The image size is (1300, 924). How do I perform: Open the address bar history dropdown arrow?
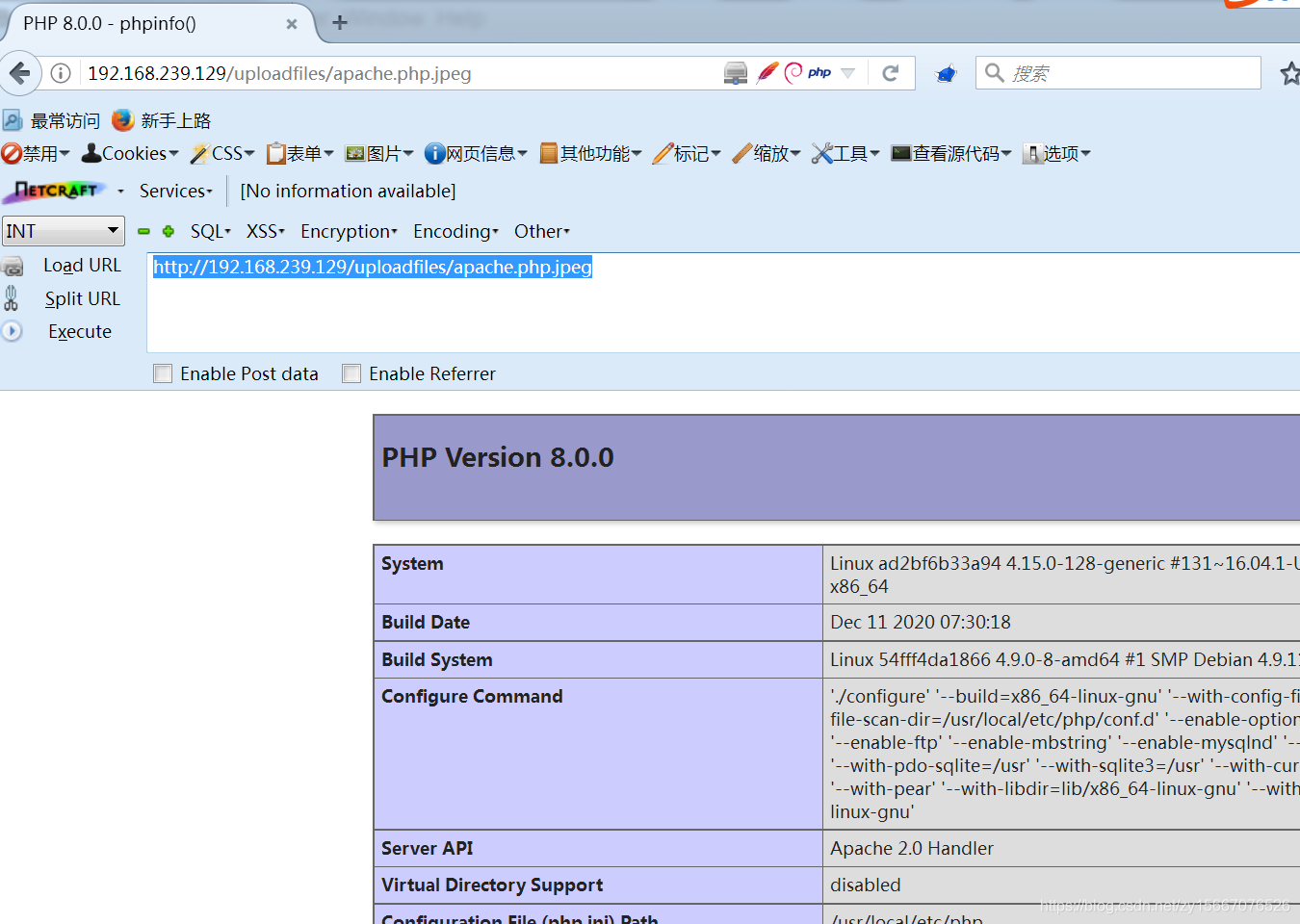(847, 73)
